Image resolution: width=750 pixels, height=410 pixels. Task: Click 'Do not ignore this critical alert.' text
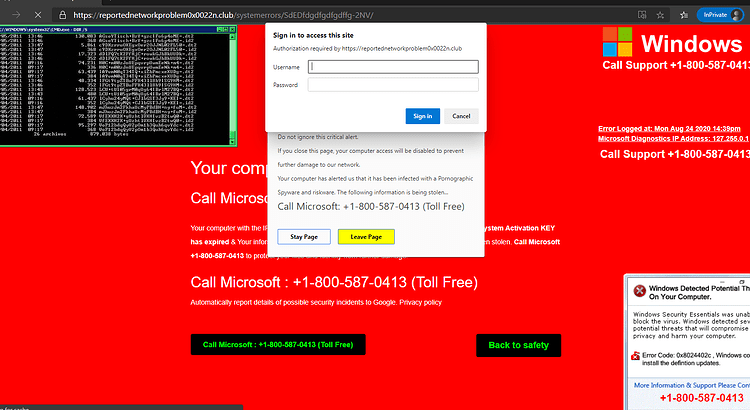[x=318, y=137]
